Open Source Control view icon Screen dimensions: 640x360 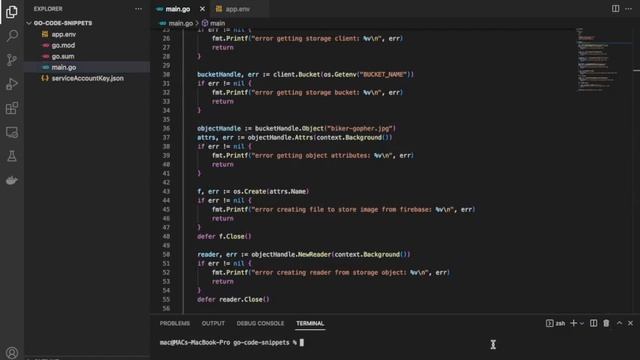[x=12, y=60]
